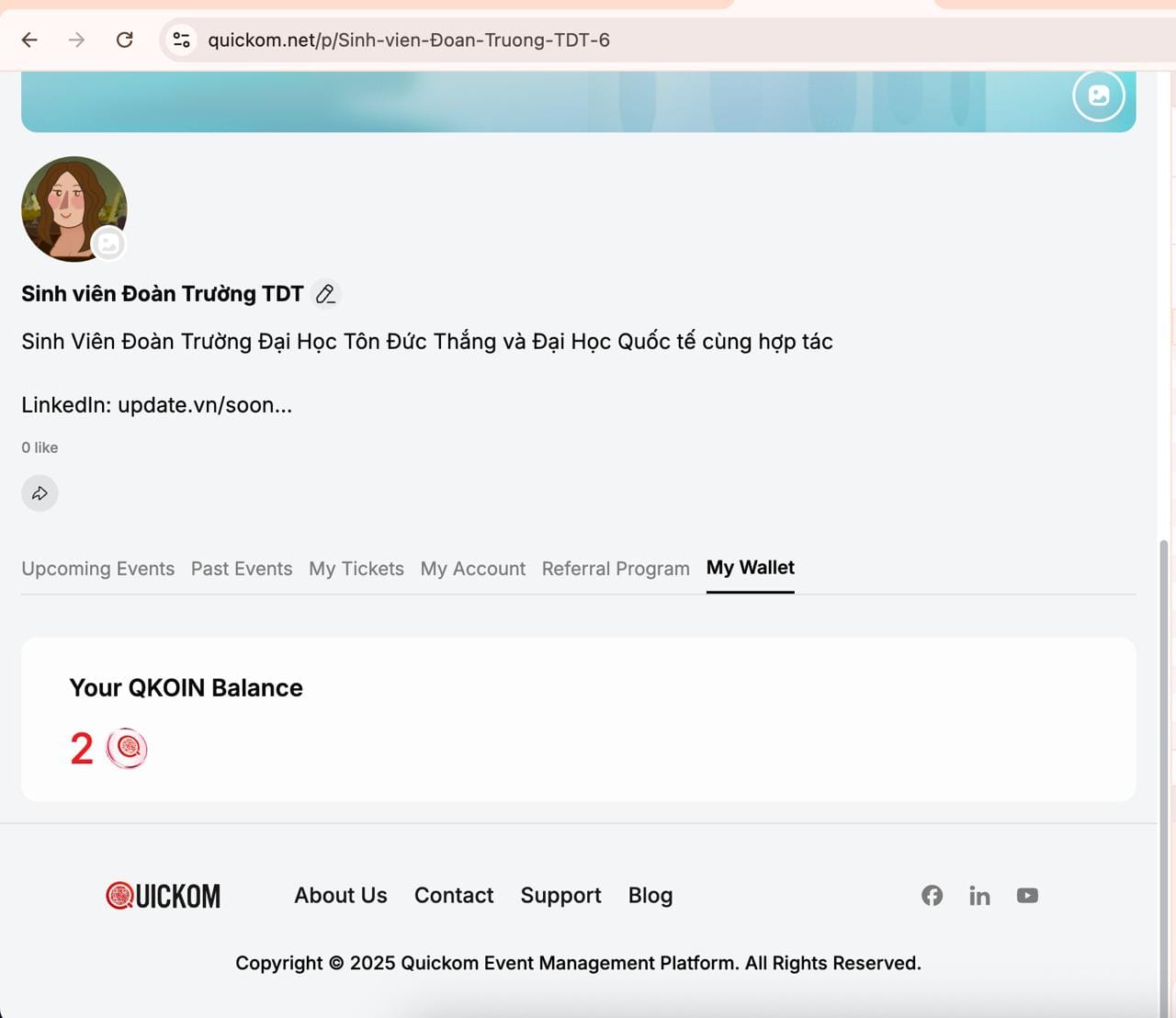Click the browser forward arrow
1176x1018 pixels.
point(77,40)
